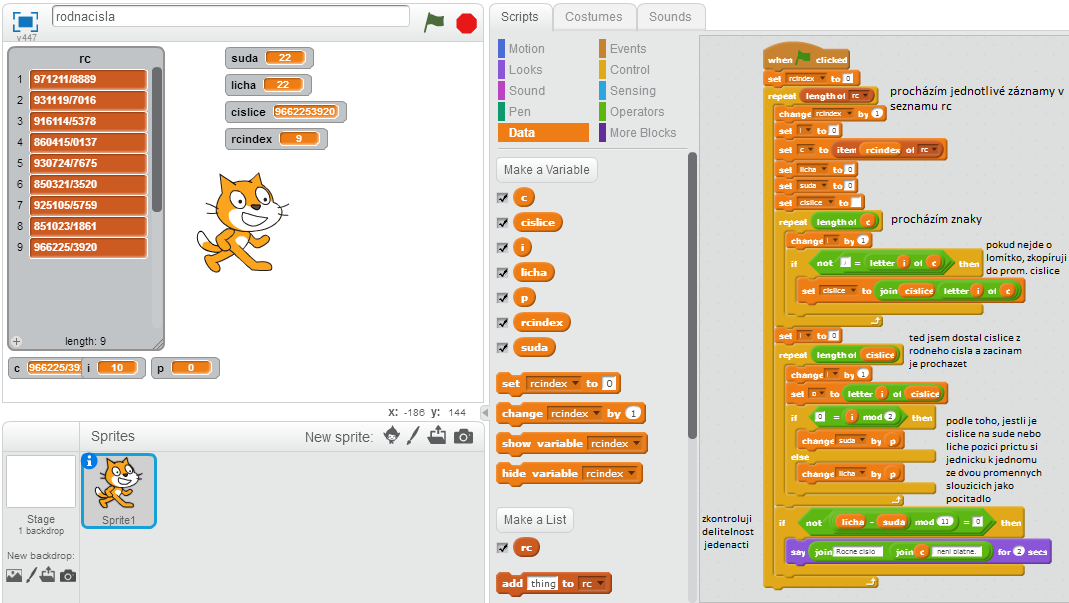Open the Events block category
1069x603 pixels.
click(x=627, y=48)
